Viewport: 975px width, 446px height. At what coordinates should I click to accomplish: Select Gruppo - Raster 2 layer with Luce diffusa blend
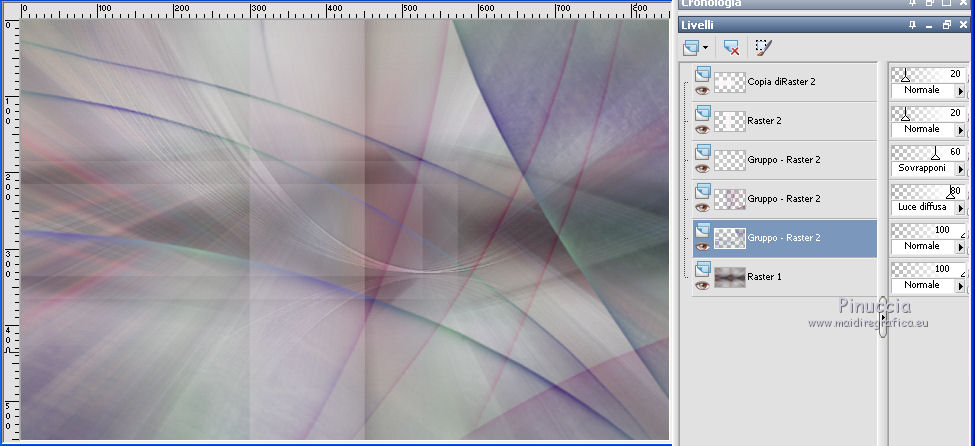pyautogui.click(x=783, y=199)
